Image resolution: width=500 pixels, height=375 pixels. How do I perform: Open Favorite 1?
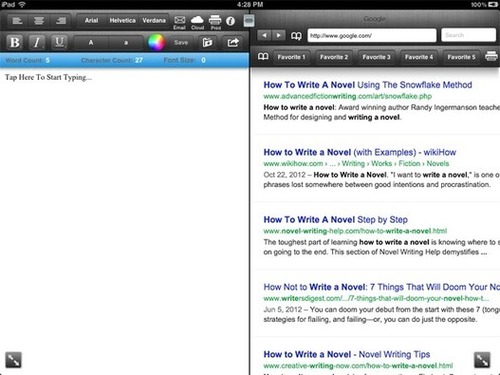tap(291, 57)
